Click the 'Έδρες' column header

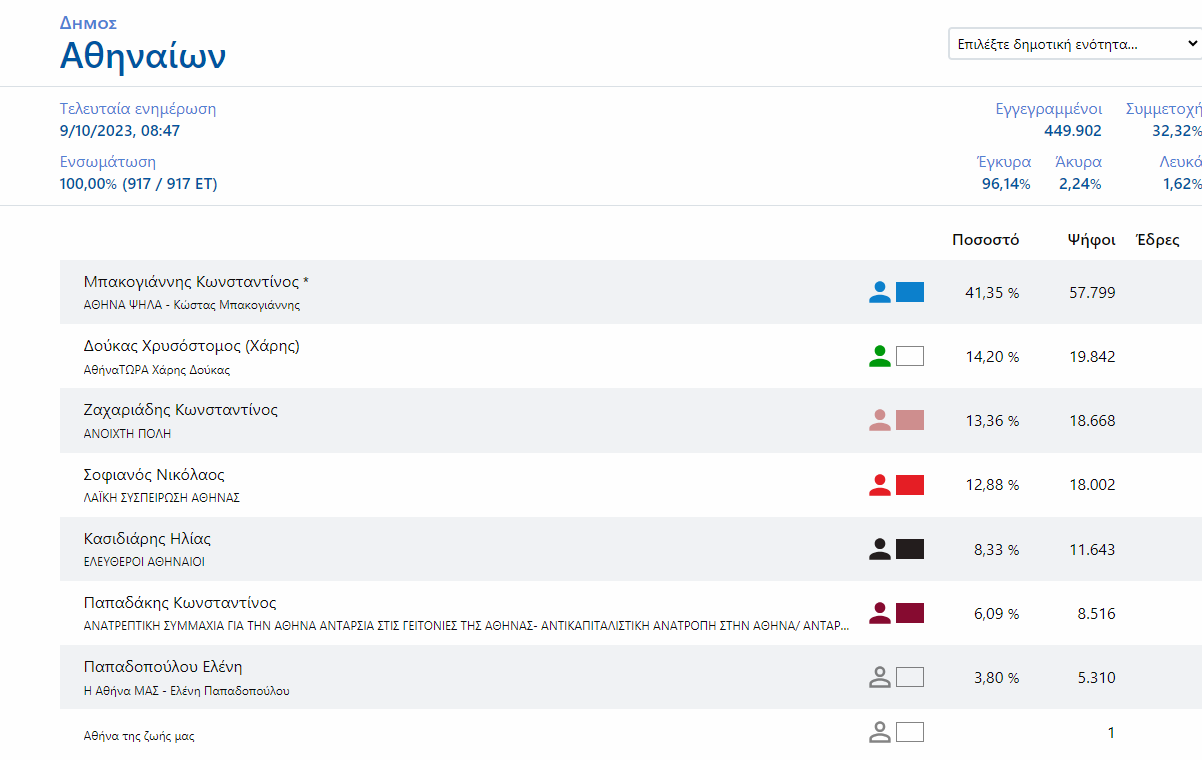tap(1158, 240)
